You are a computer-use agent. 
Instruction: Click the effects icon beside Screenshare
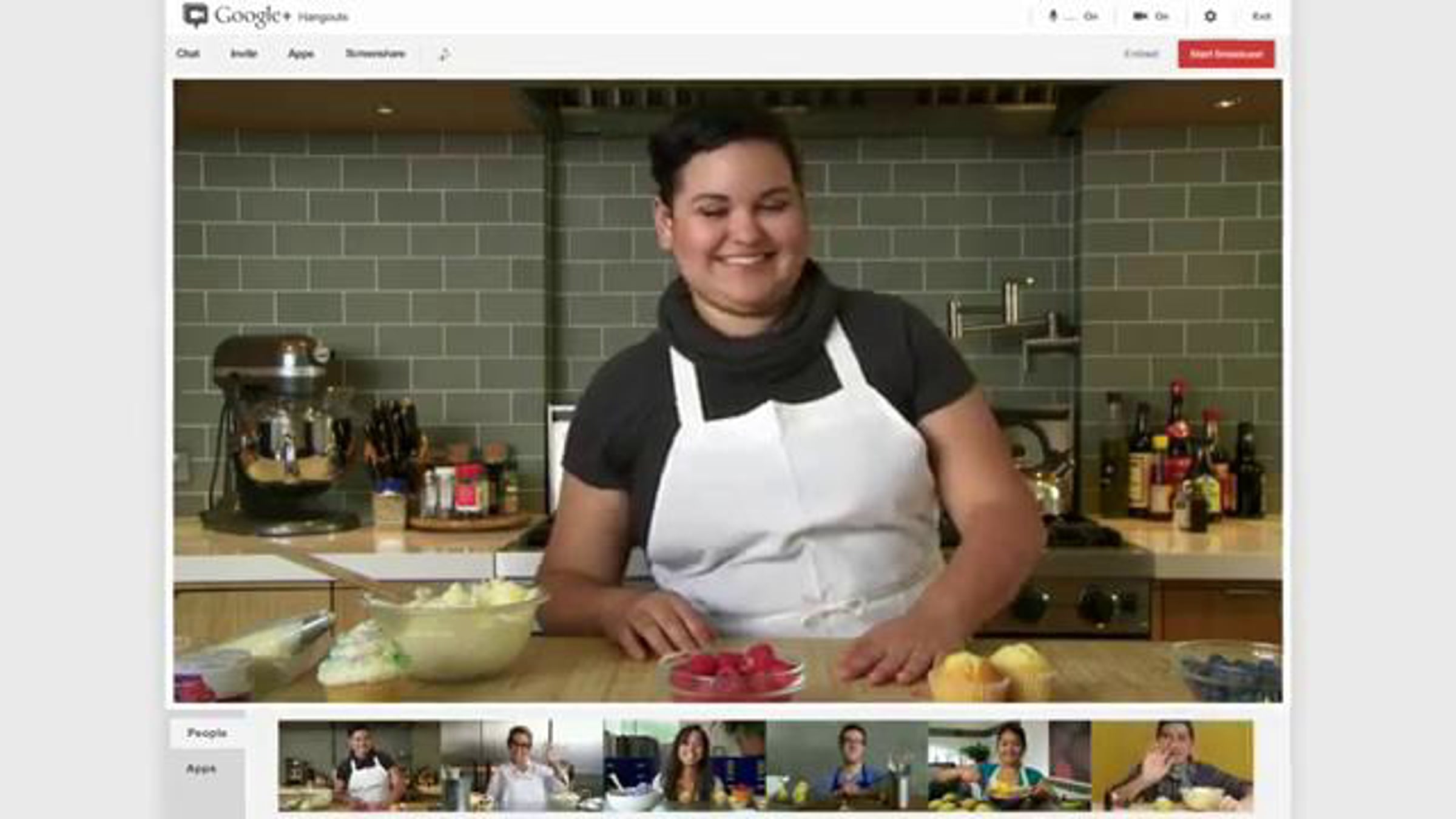pyautogui.click(x=444, y=55)
